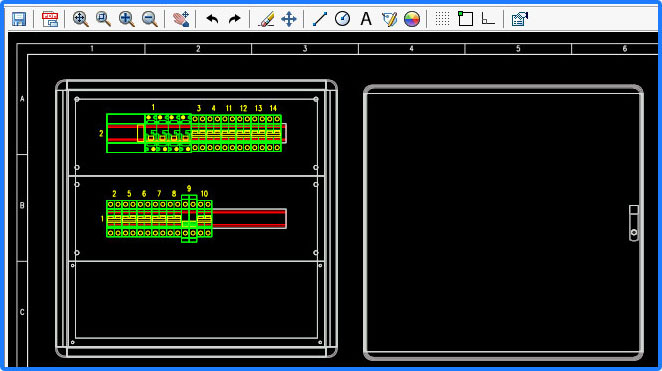Select the circle drawing tool
This screenshot has height=371, width=662.
[342, 19]
